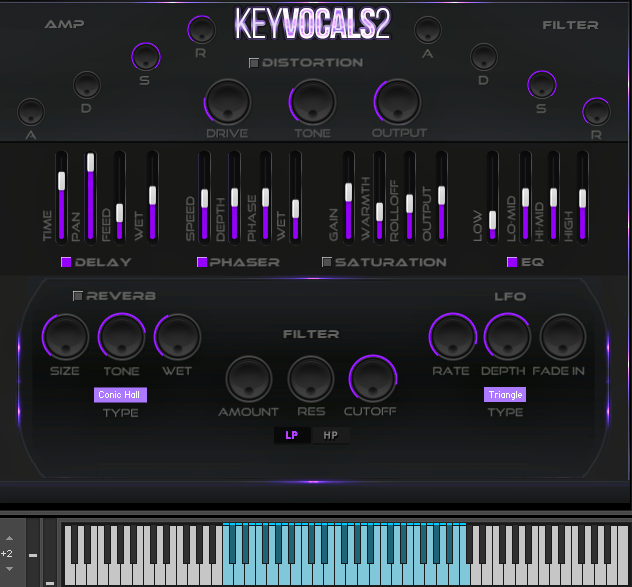Click the Distortion Drive knob
This screenshot has height=587, width=632.
[228, 102]
